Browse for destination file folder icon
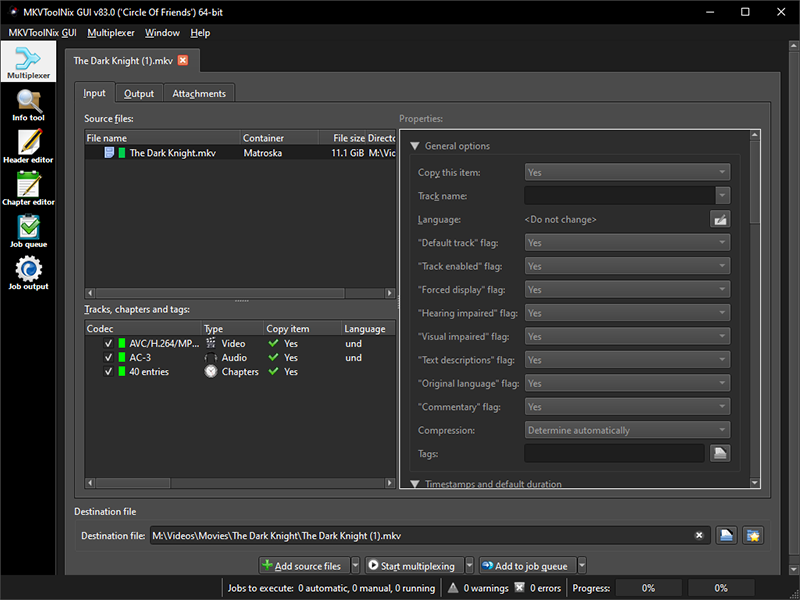Screen dimensions: 800x600 [728, 536]
